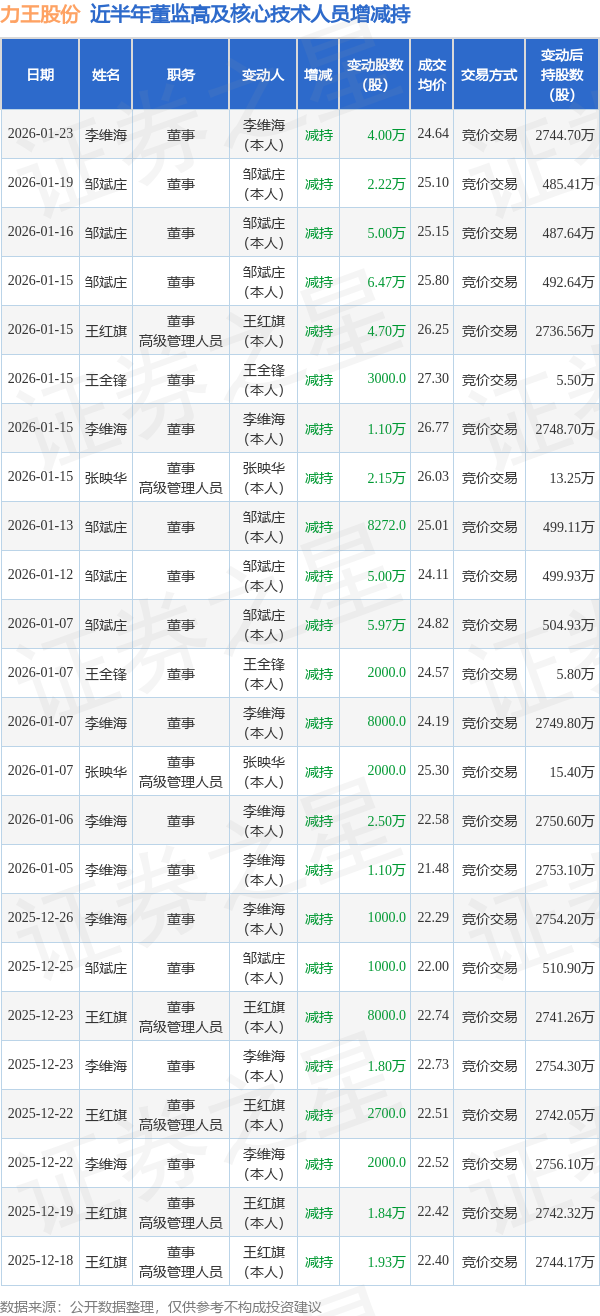This screenshot has height=1316, width=600.
Task: Click the 变动人 column header
Action: point(263,75)
